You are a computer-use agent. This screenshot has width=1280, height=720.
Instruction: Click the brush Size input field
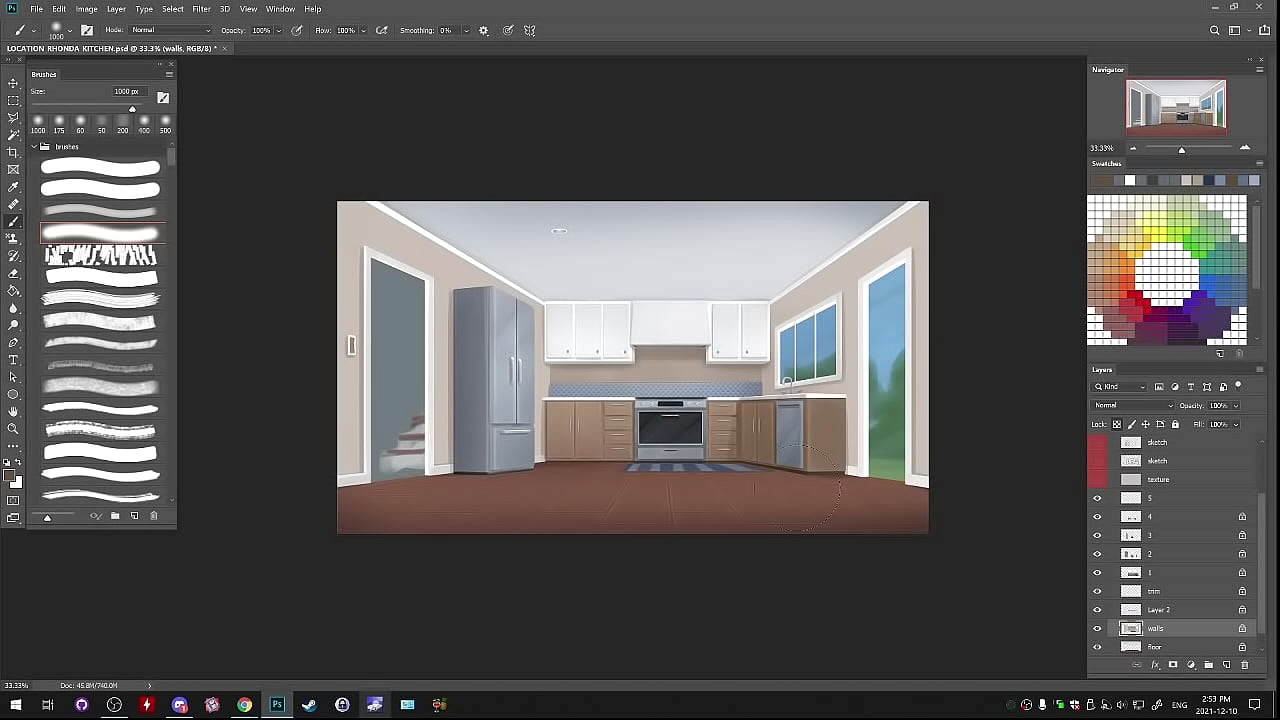pos(126,92)
